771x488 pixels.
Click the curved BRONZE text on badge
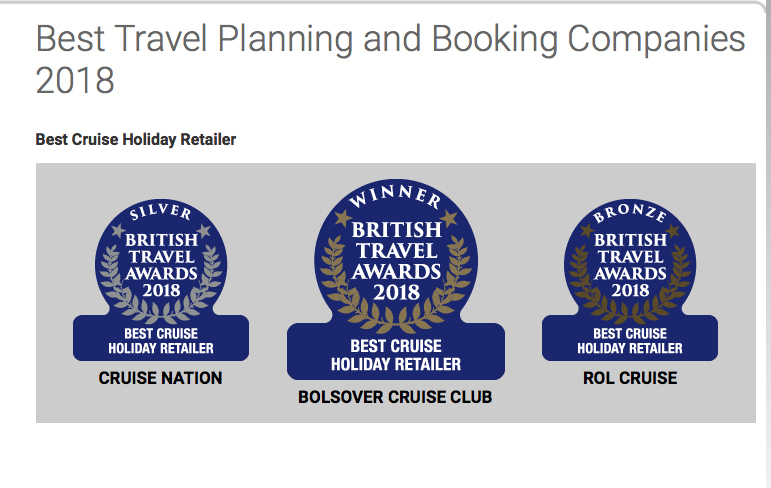coord(629,213)
